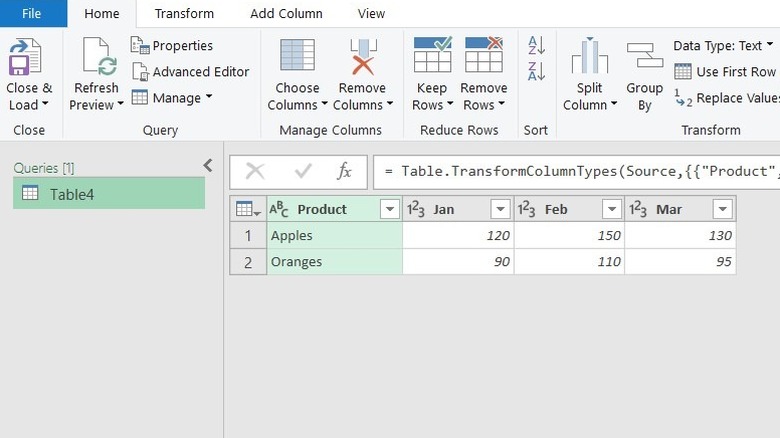Open the Advanced Editor
The height and width of the screenshot is (438, 780).
(191, 72)
